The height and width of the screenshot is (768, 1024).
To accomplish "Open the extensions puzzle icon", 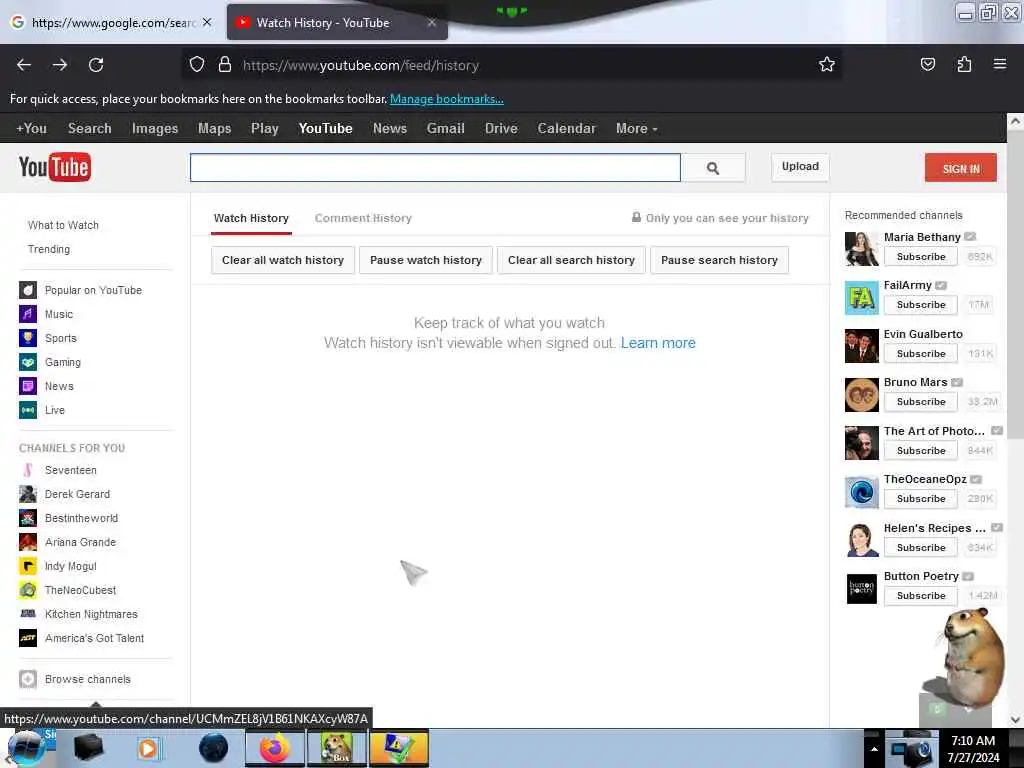I will coord(964,64).
